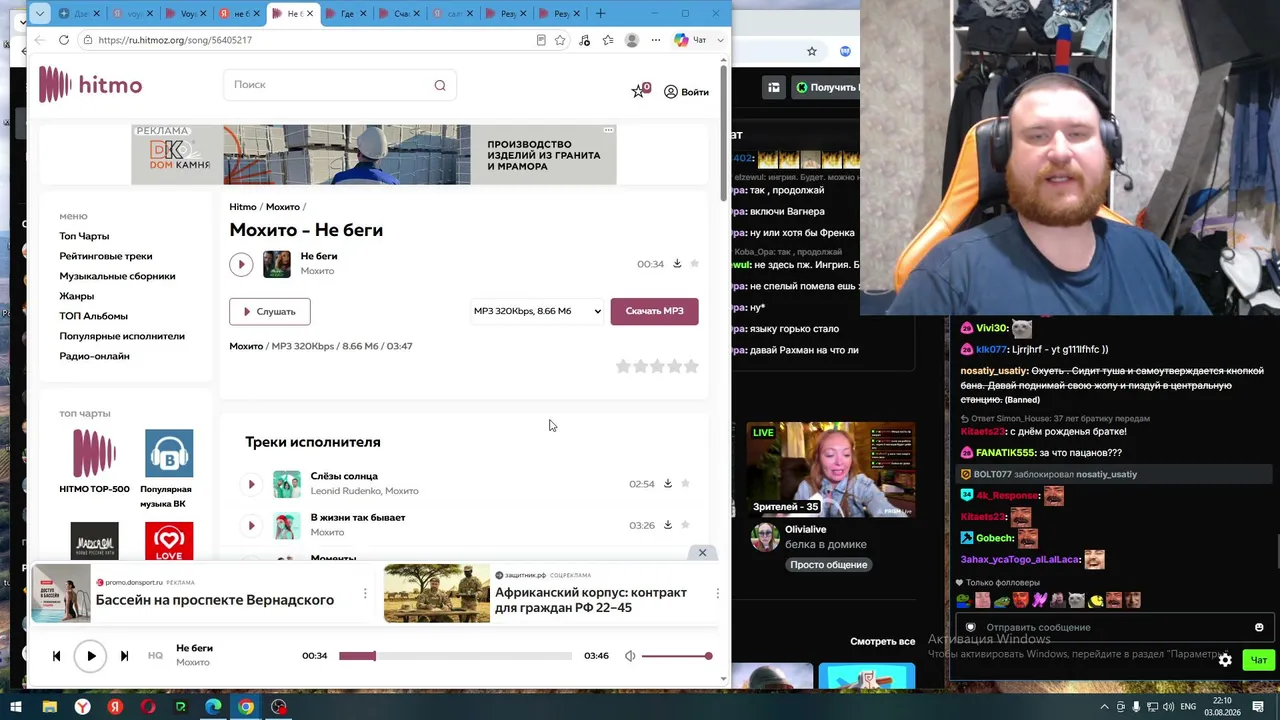
Task: Skip to previous track in player
Action: click(56, 656)
